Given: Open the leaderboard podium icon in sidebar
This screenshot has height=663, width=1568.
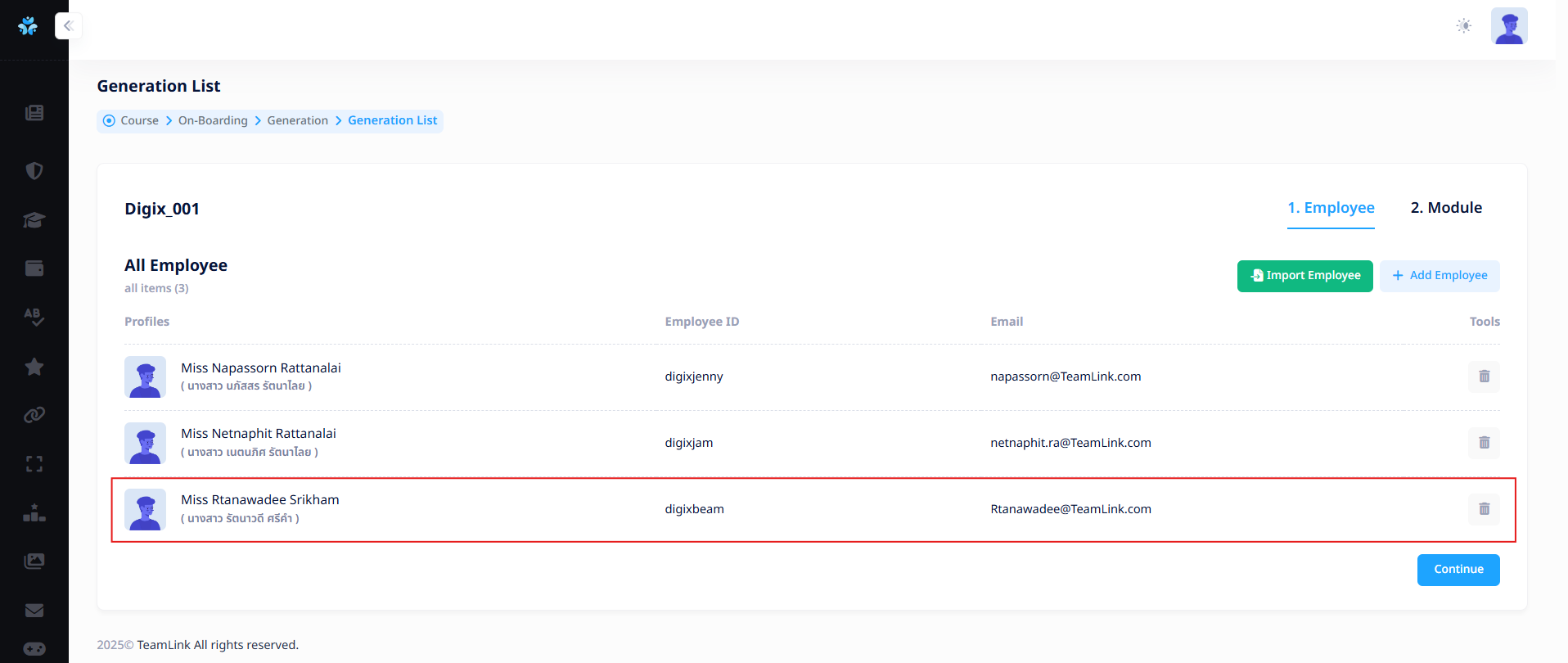Looking at the screenshot, I should coord(34,513).
